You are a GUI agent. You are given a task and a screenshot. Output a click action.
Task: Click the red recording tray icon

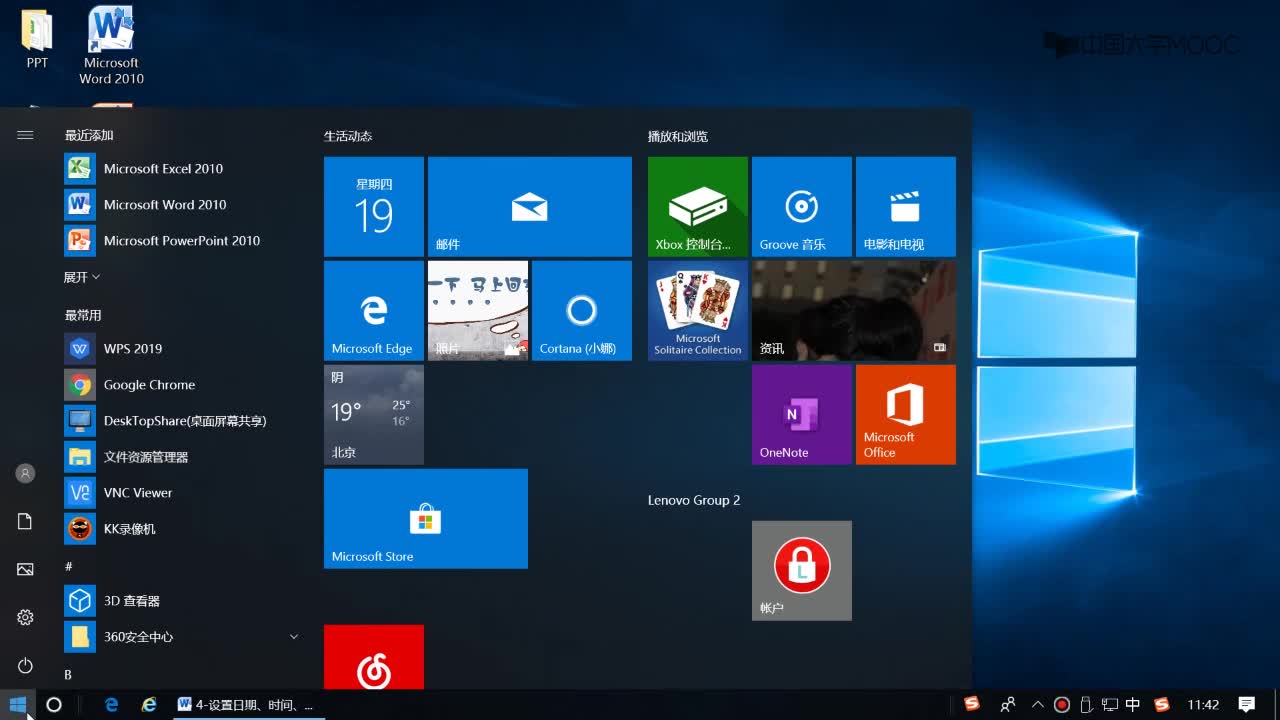1062,705
